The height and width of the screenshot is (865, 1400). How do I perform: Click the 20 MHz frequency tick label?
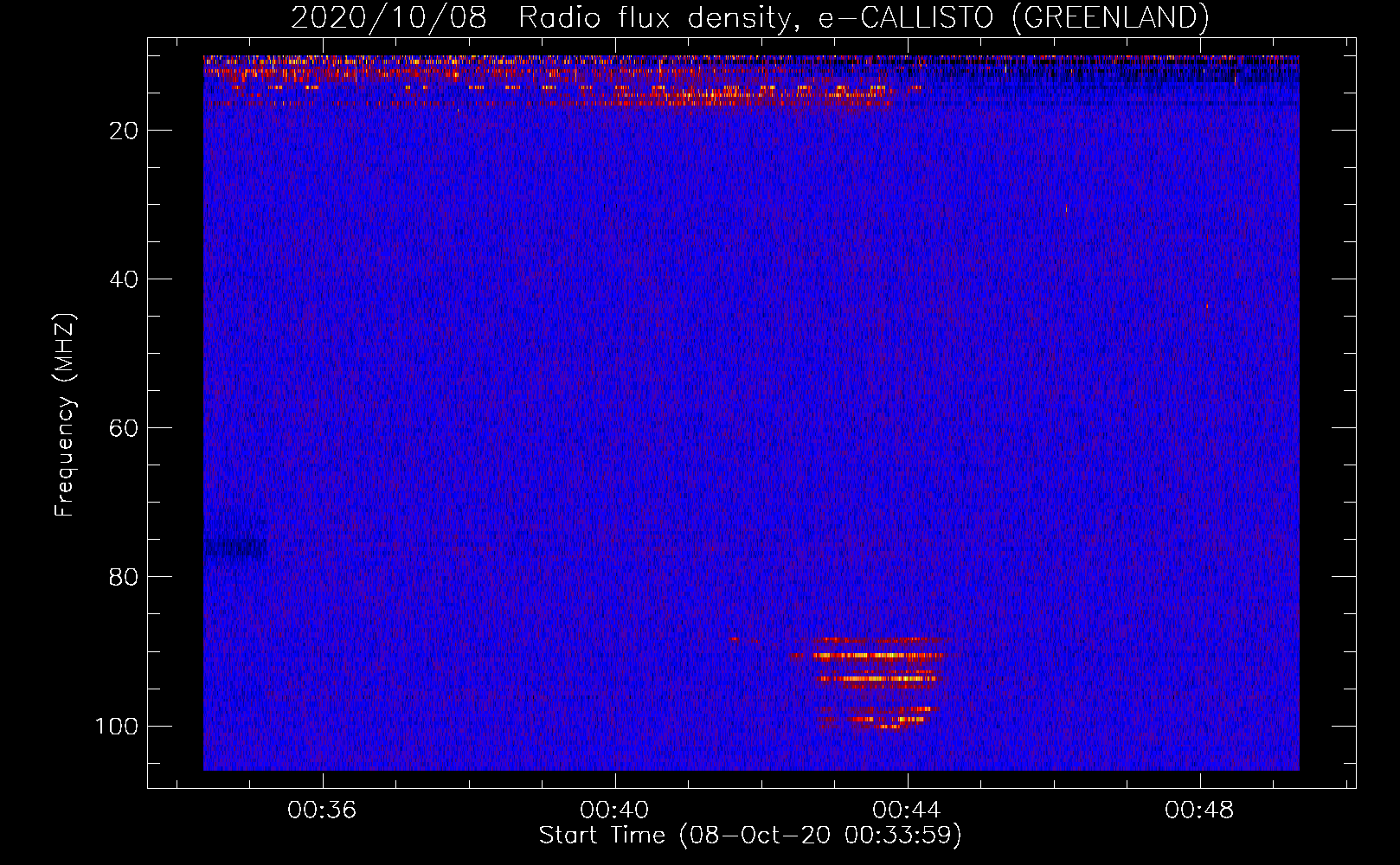(124, 131)
